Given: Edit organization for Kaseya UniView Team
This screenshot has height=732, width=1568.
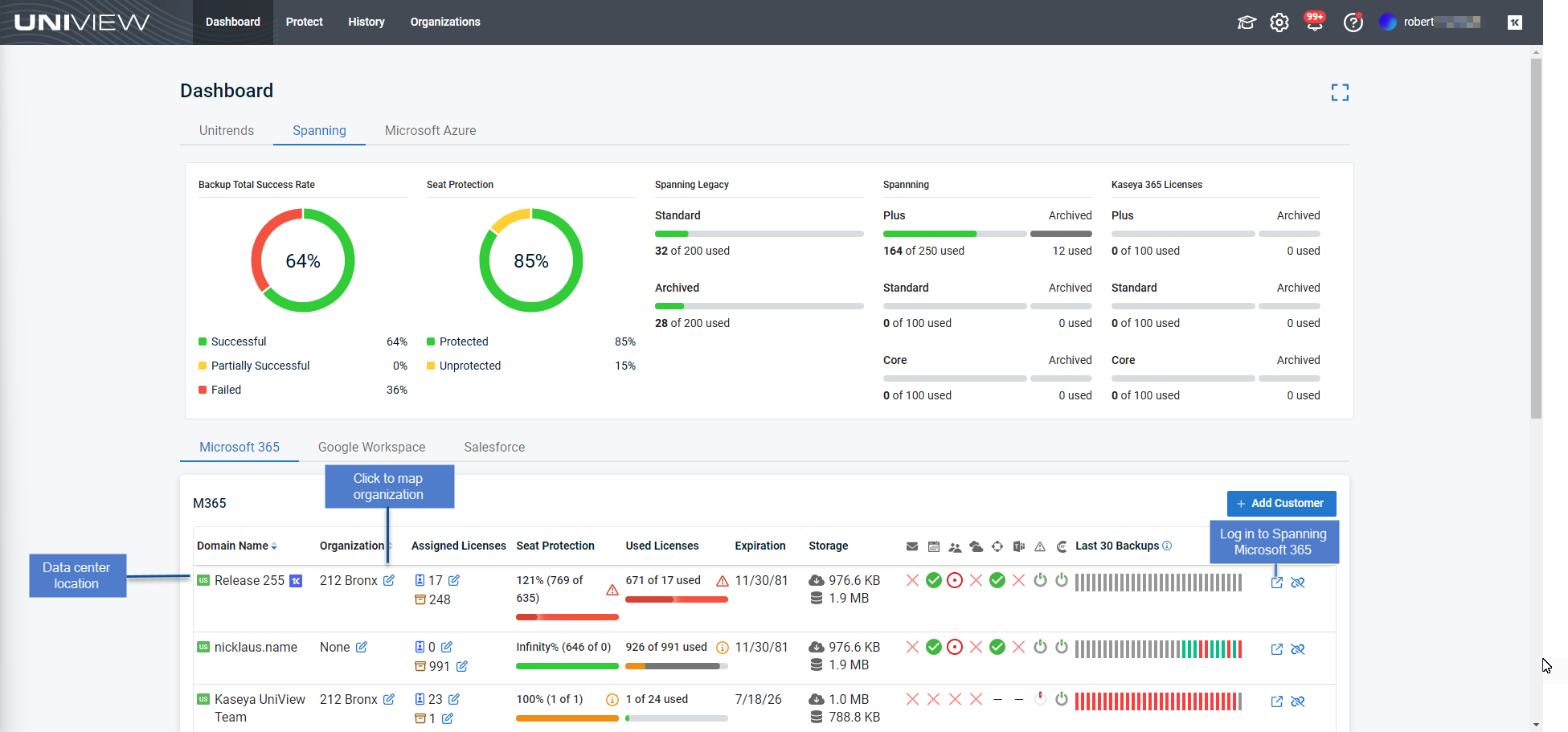Looking at the screenshot, I should point(389,699).
